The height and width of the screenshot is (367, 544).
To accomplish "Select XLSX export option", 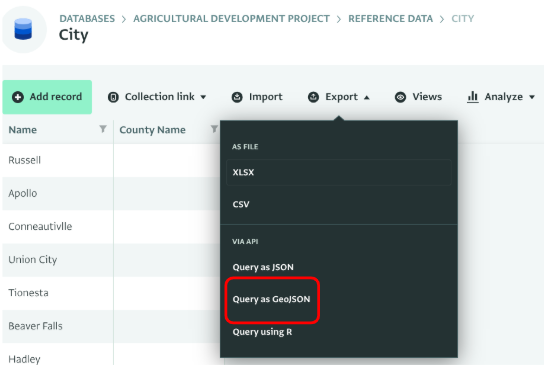I will pyautogui.click(x=339, y=172).
